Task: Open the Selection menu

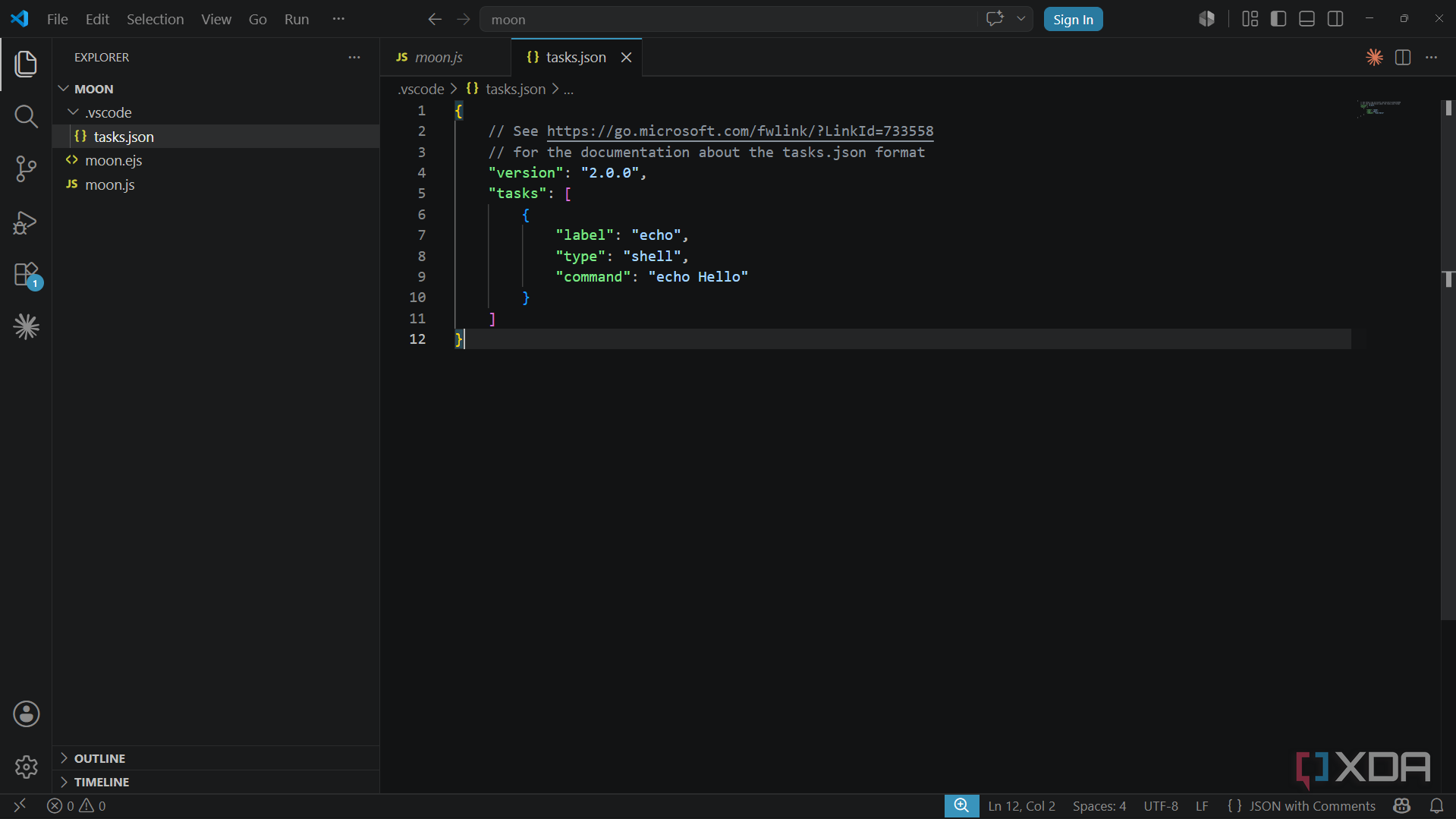Action: [155, 19]
